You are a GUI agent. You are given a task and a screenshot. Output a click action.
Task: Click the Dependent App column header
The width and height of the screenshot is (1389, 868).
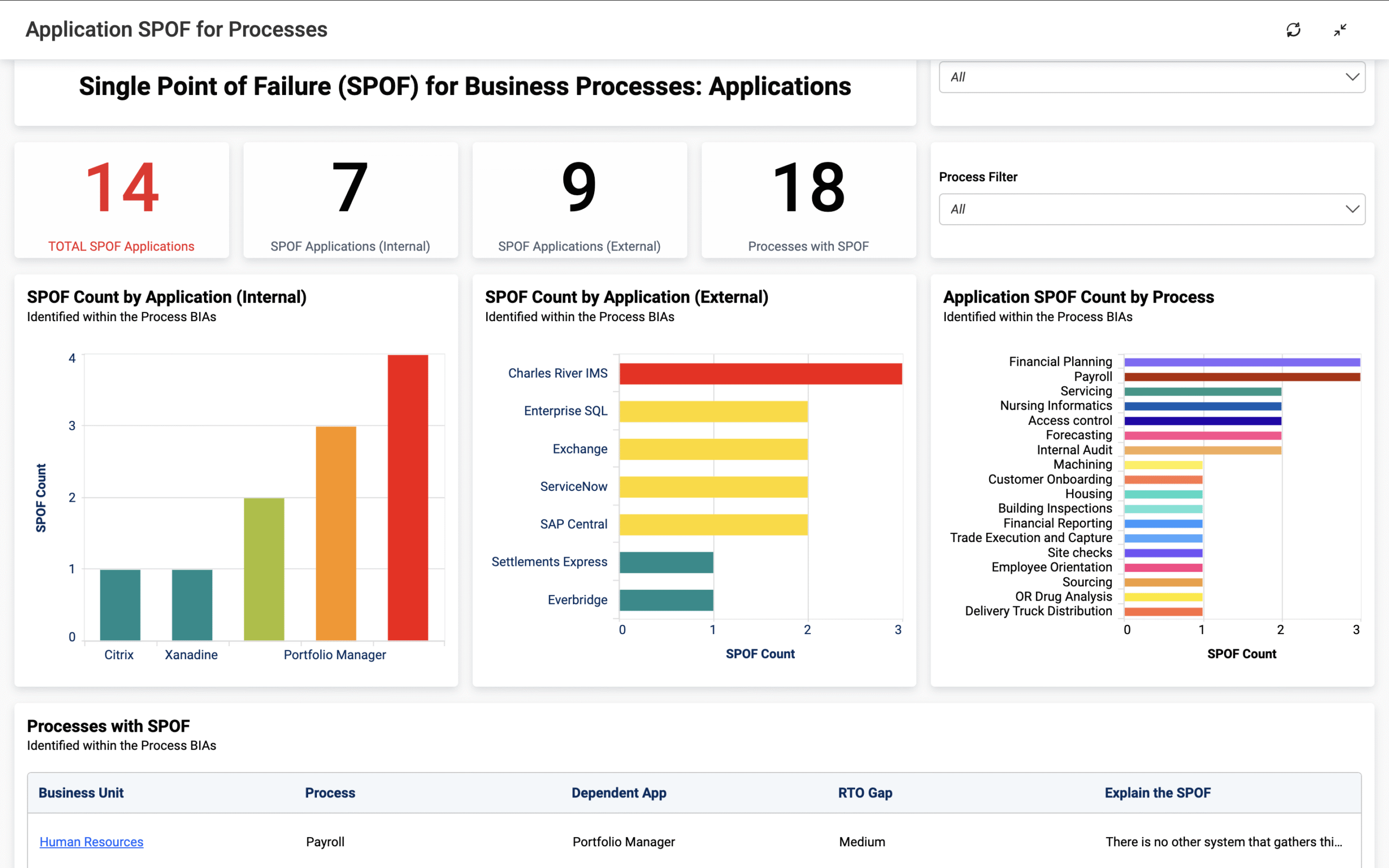[619, 793]
